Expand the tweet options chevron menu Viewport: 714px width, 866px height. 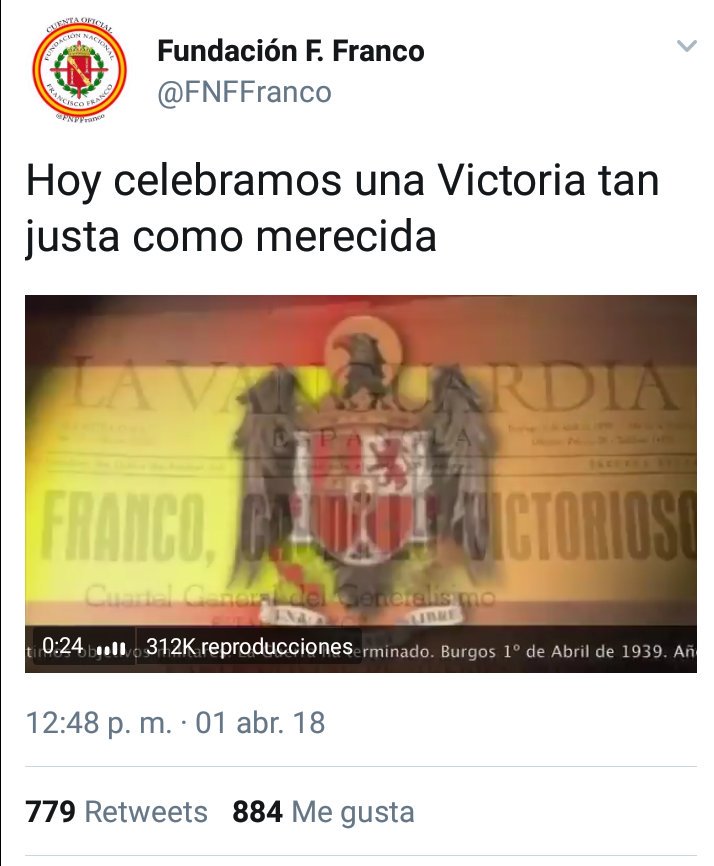coord(686,46)
